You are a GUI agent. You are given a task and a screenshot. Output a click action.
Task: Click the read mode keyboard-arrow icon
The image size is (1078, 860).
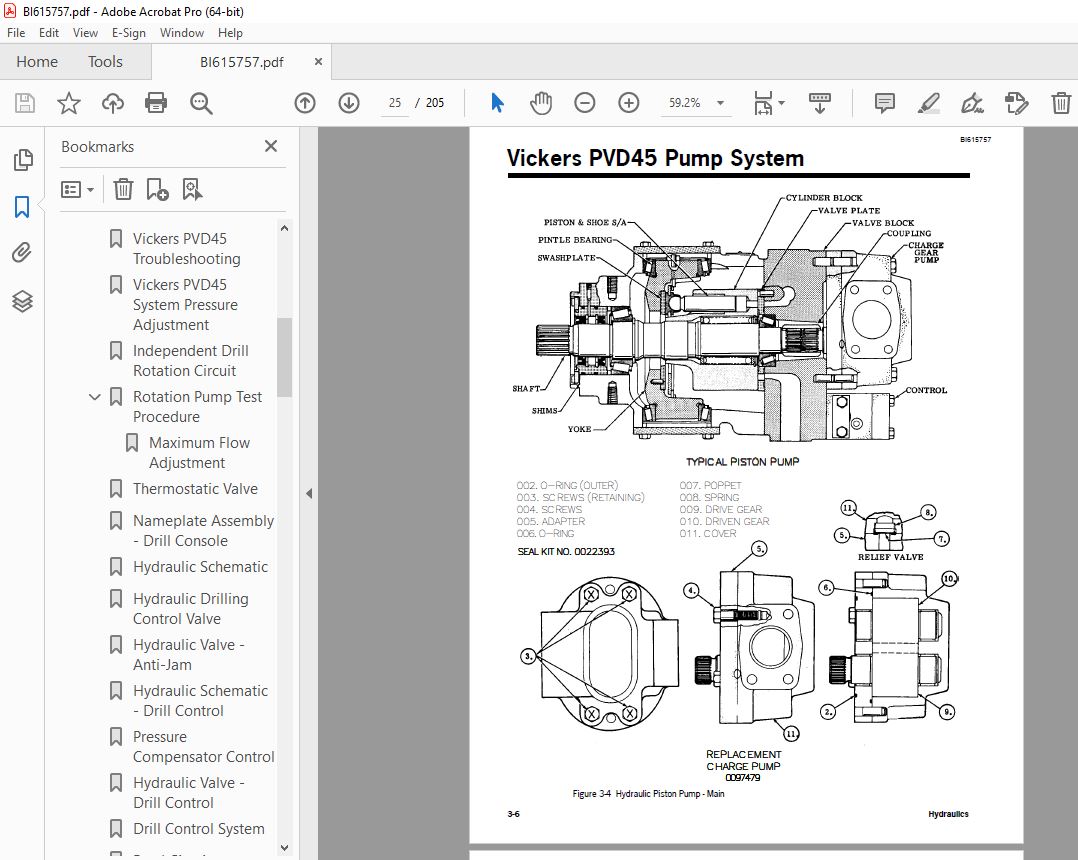tap(820, 103)
